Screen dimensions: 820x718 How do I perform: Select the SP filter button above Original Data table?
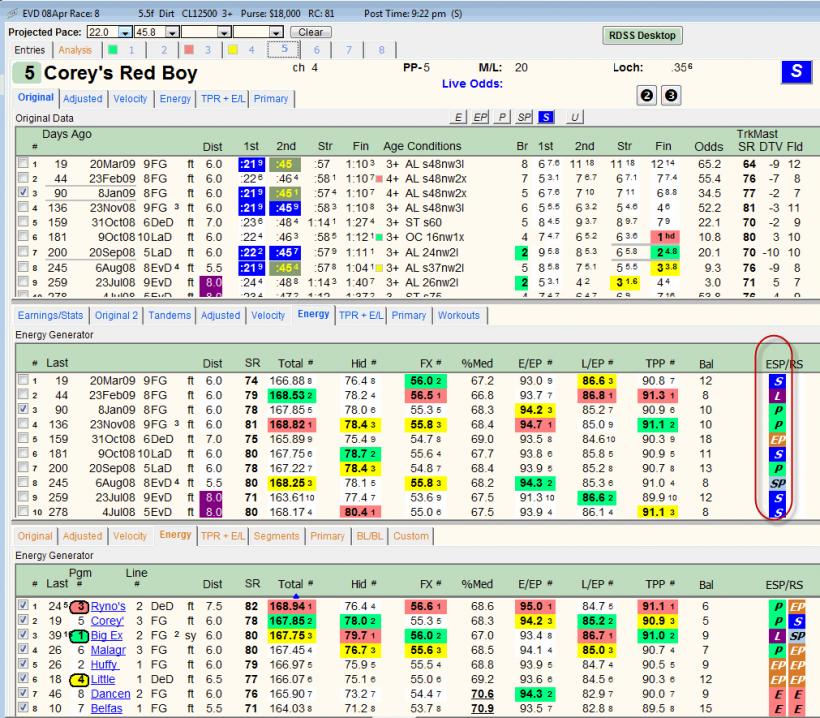[524, 117]
